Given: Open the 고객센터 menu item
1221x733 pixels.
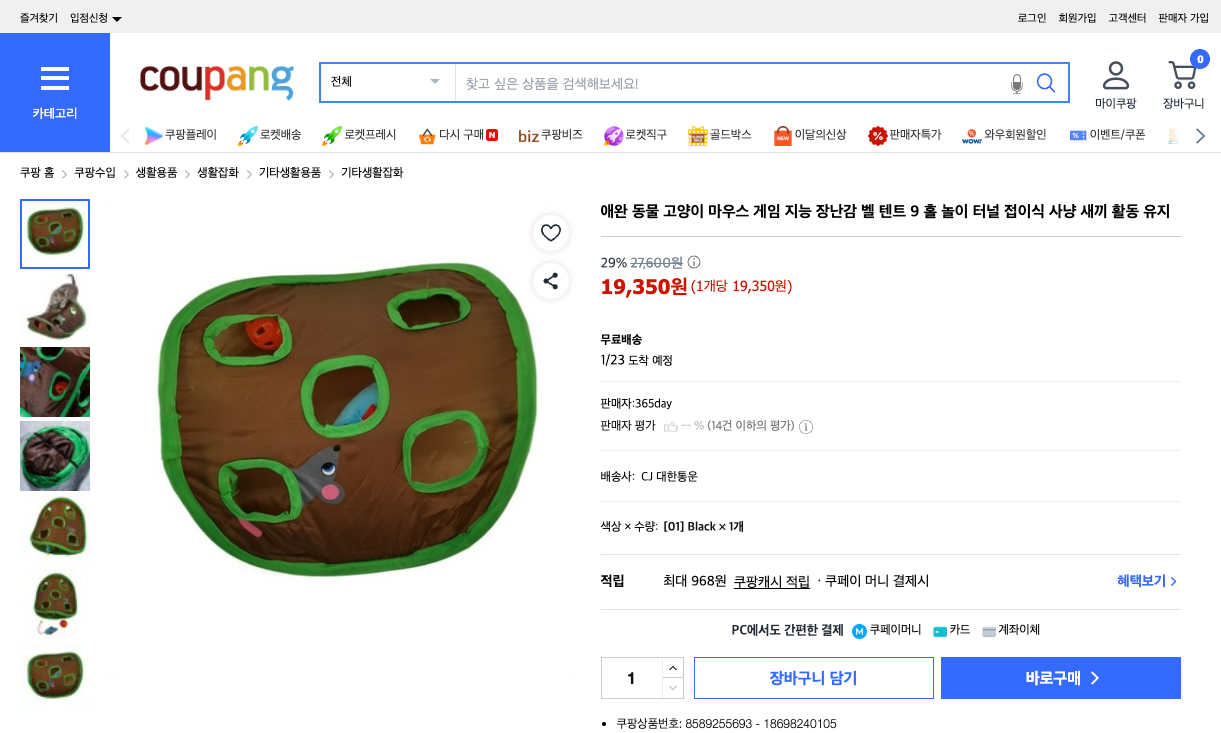Looking at the screenshot, I should [x=1126, y=16].
